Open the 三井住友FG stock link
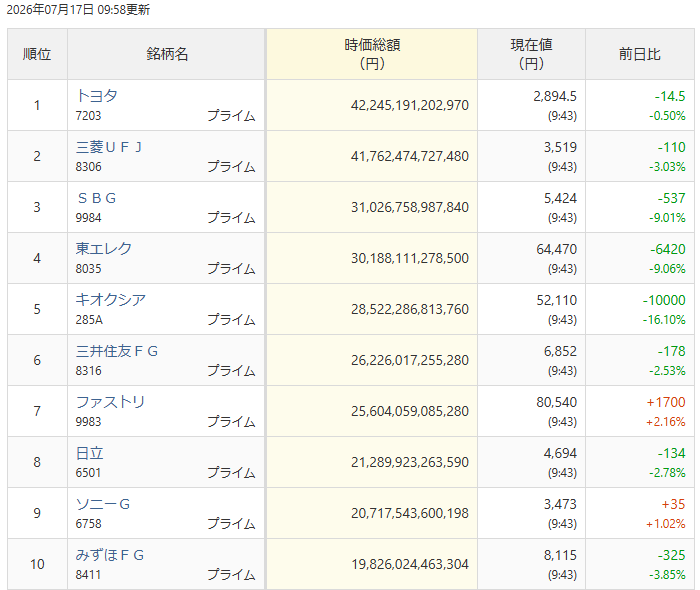Image resolution: width=700 pixels, height=590 pixels. click(117, 351)
